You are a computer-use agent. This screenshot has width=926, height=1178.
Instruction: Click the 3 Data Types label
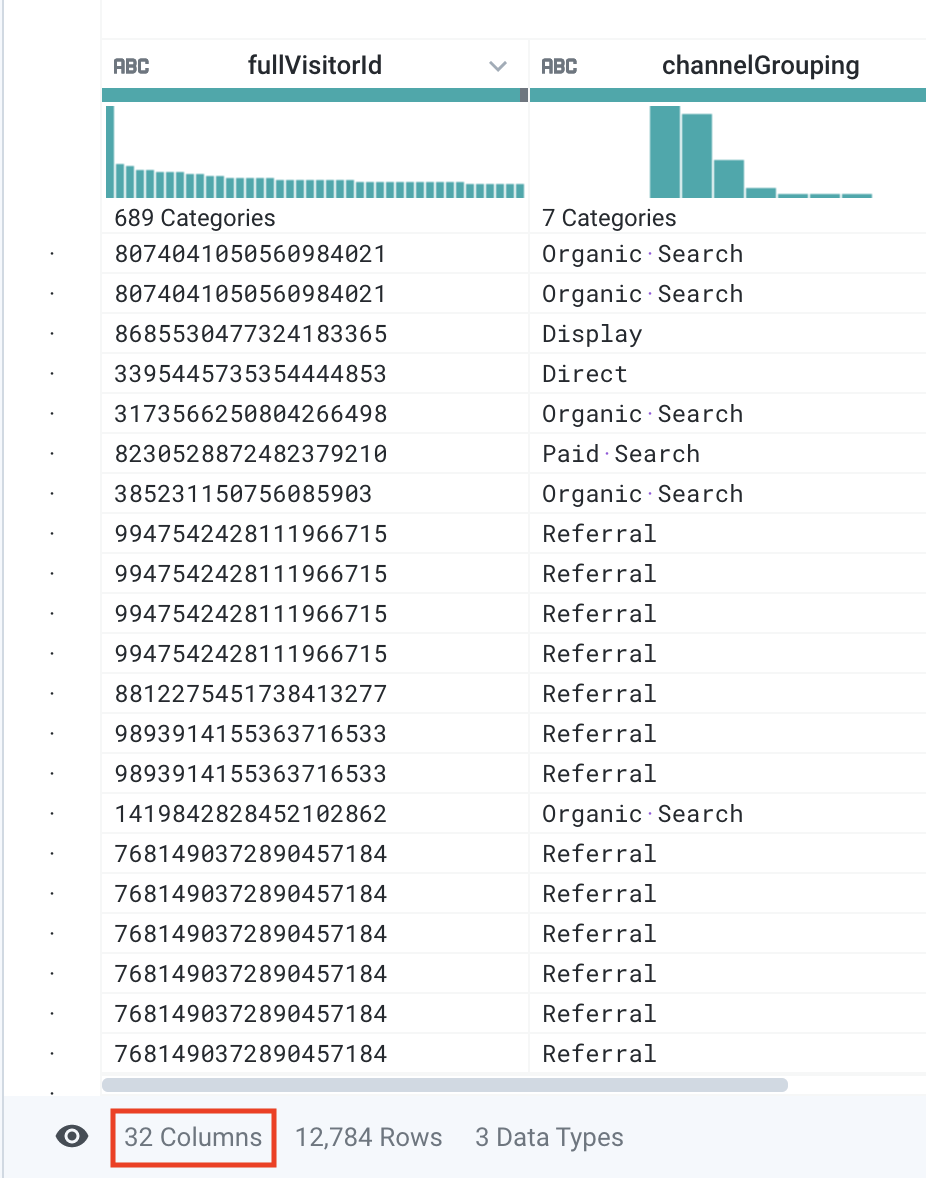(x=549, y=1137)
